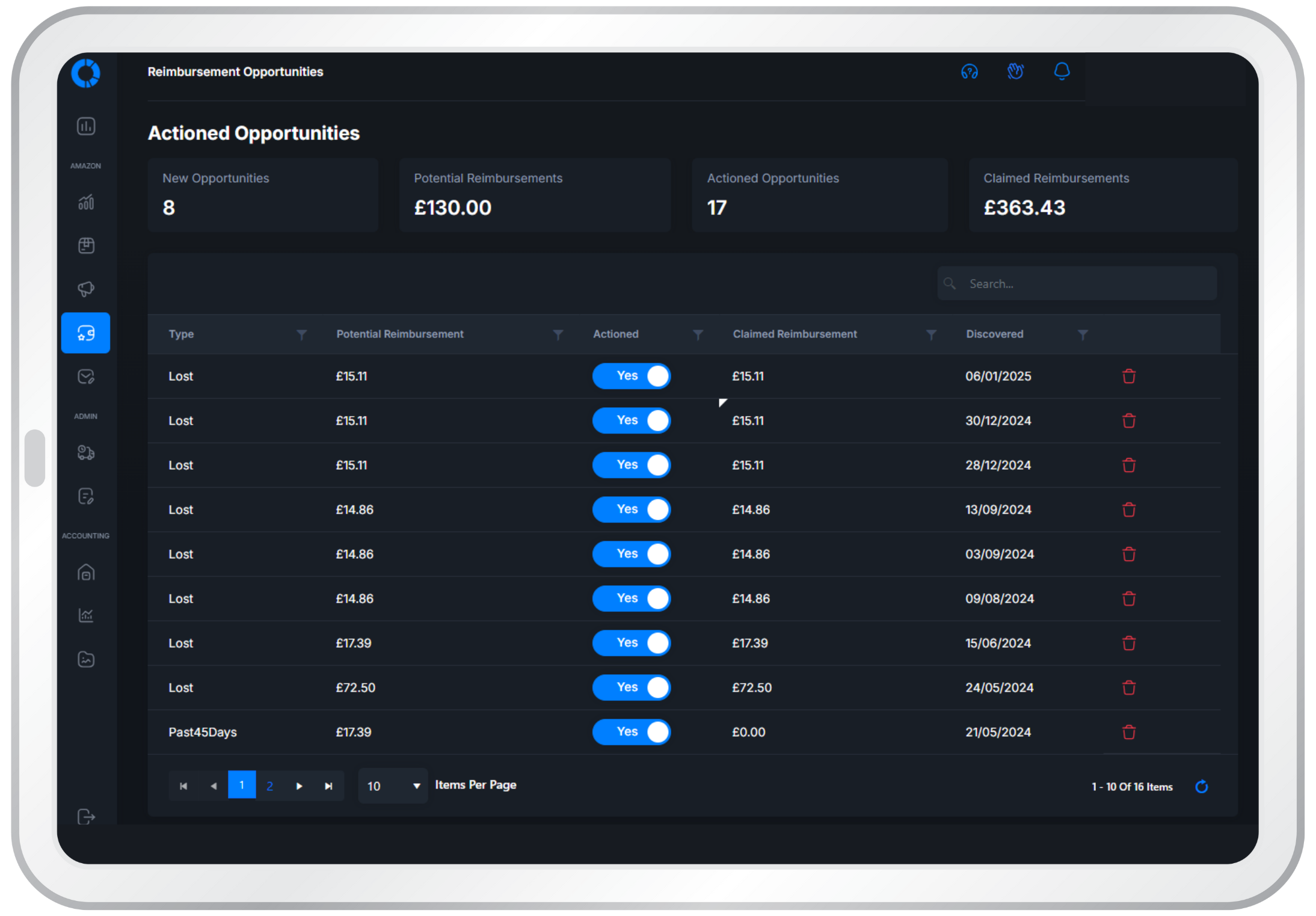This screenshot has height=916, width=1316.
Task: Click the megaphone advertising icon in sidebar
Action: click(86, 289)
